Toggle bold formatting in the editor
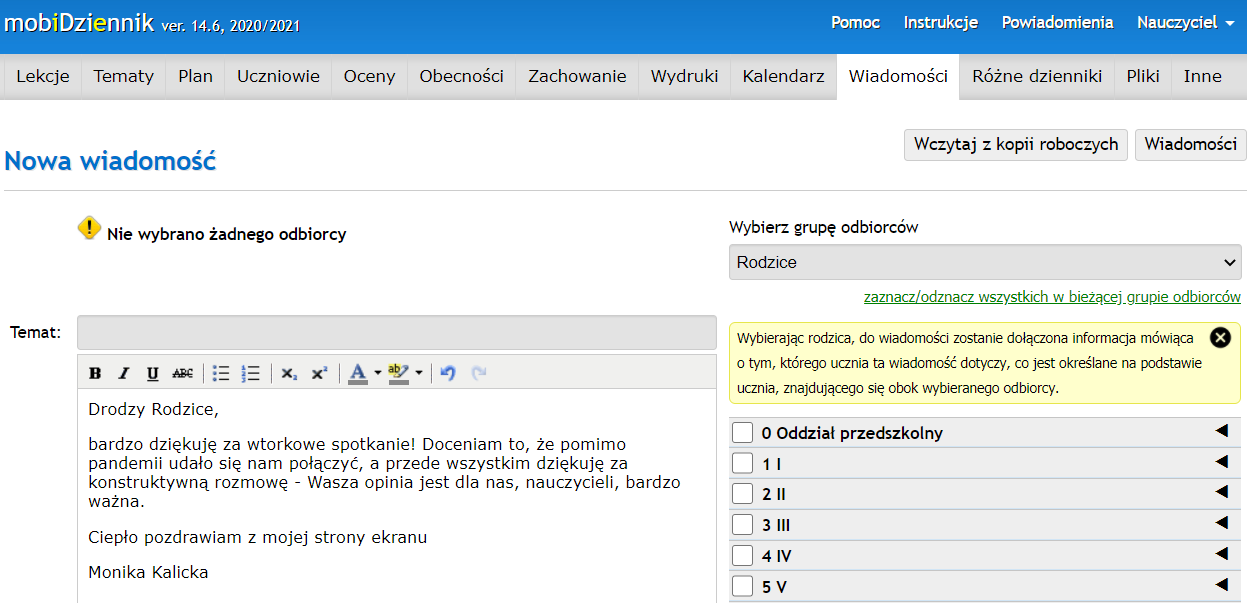The image size is (1247, 603). [95, 373]
